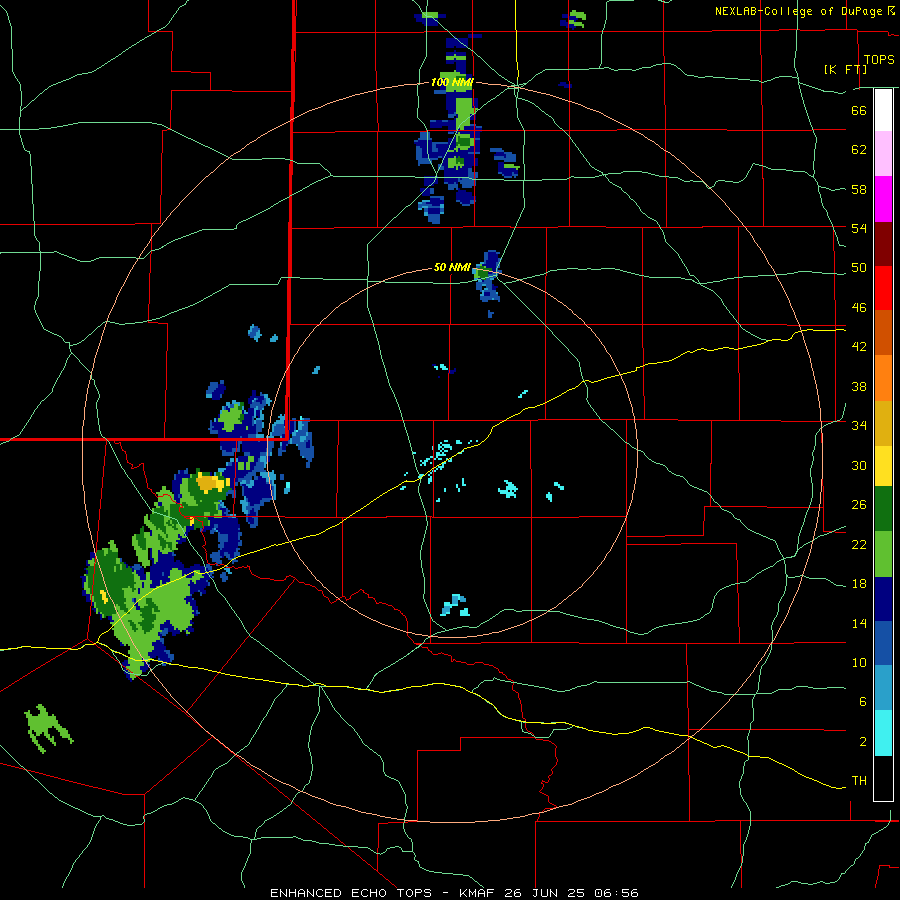The height and width of the screenshot is (900, 900).
Task: Click the 22 scale label
Action: point(859,545)
